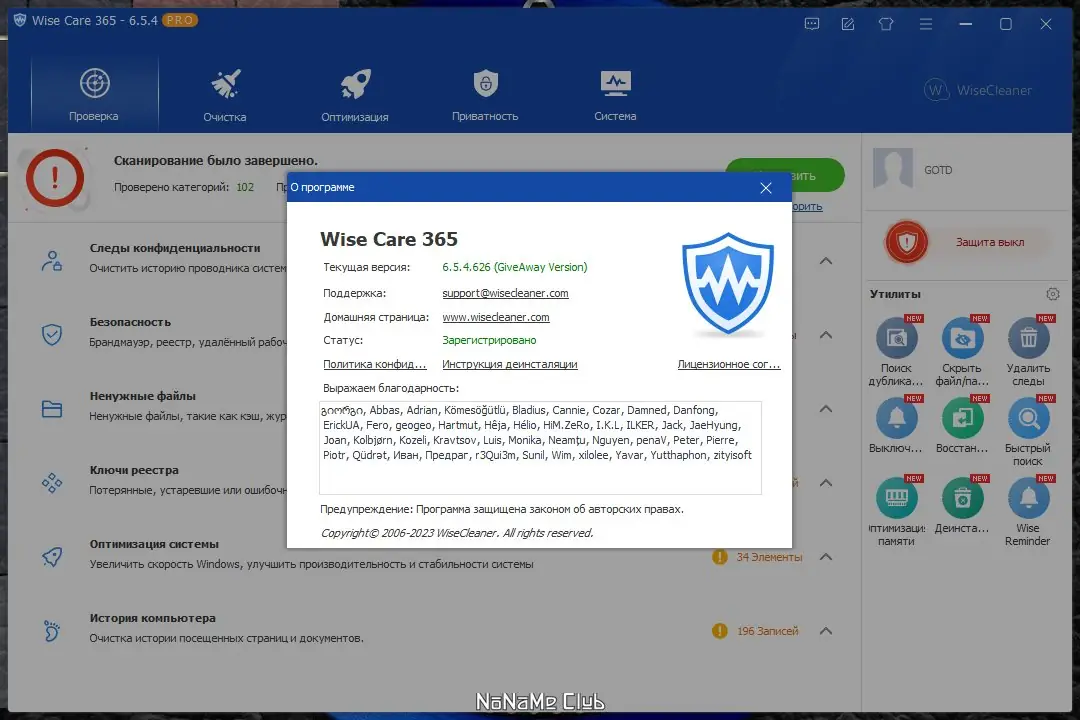Collapse the Следы конфиденциальности section
Viewport: 1080px width, 720px height.
coord(826,261)
